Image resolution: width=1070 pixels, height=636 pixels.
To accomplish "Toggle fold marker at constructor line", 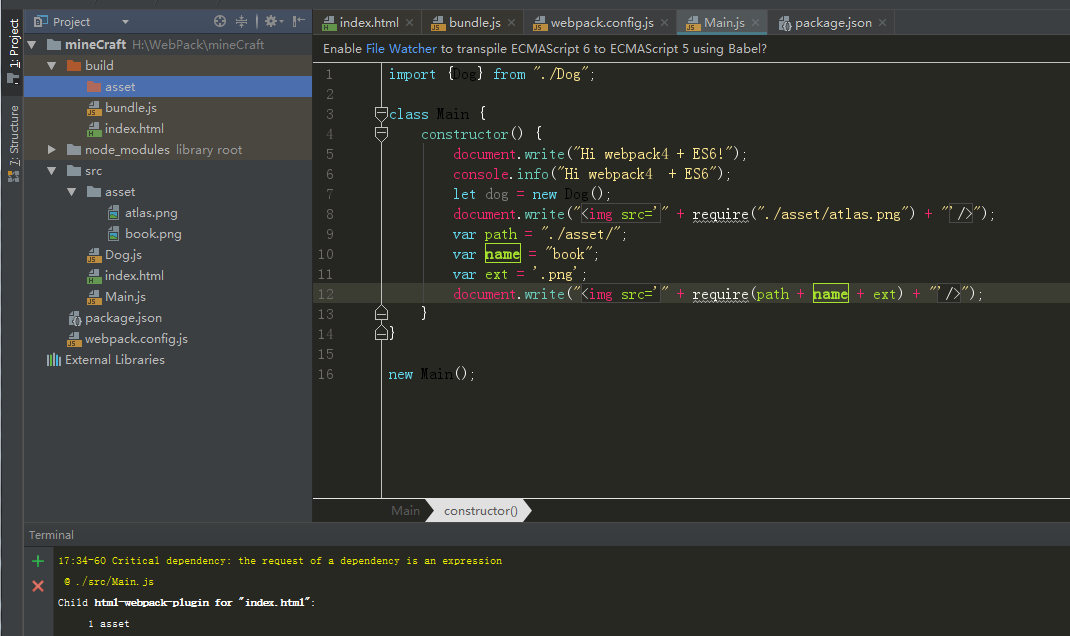I will (x=381, y=134).
